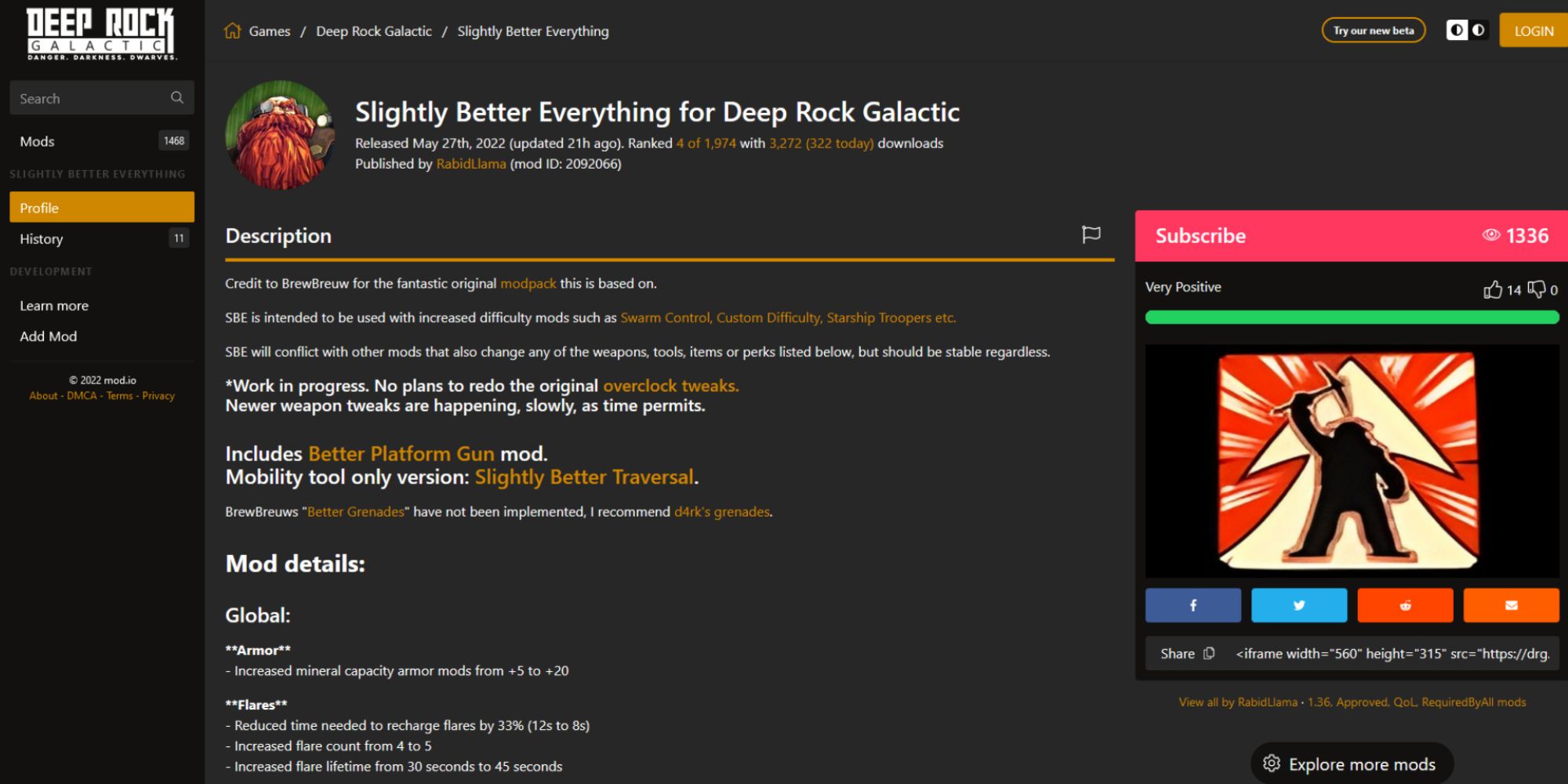Viewport: 1568px width, 784px height.
Task: Click the QoL tag link
Action: [1404, 702]
